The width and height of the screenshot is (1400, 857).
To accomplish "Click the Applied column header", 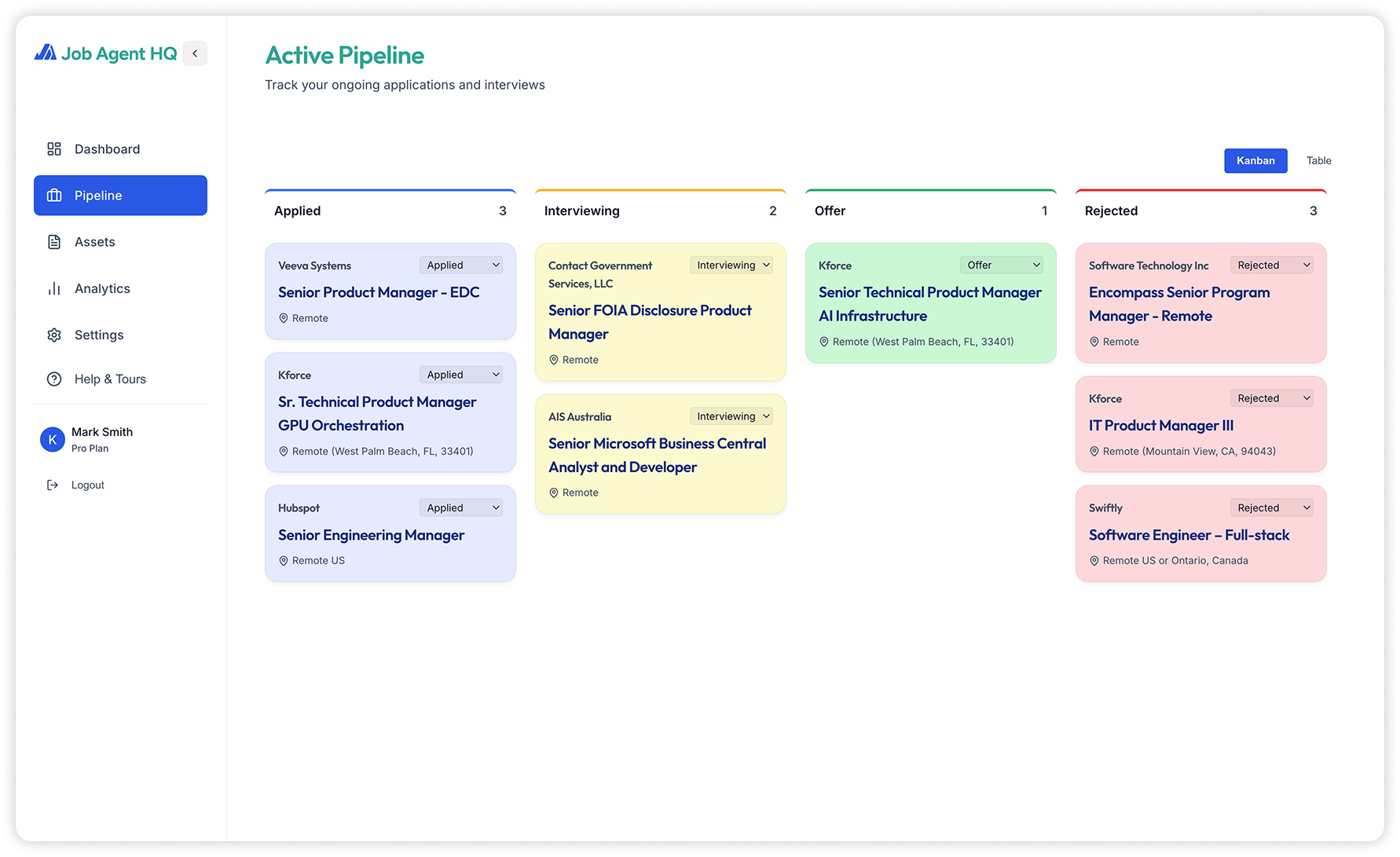I will click(297, 211).
